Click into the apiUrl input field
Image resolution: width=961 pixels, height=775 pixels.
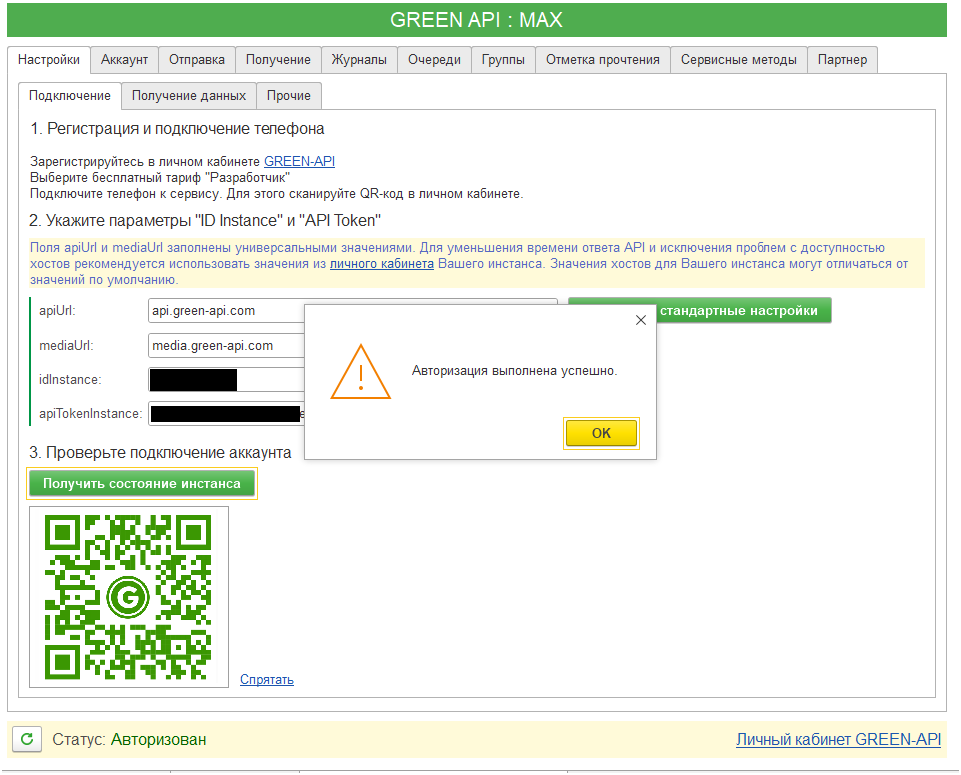[x=225, y=311]
